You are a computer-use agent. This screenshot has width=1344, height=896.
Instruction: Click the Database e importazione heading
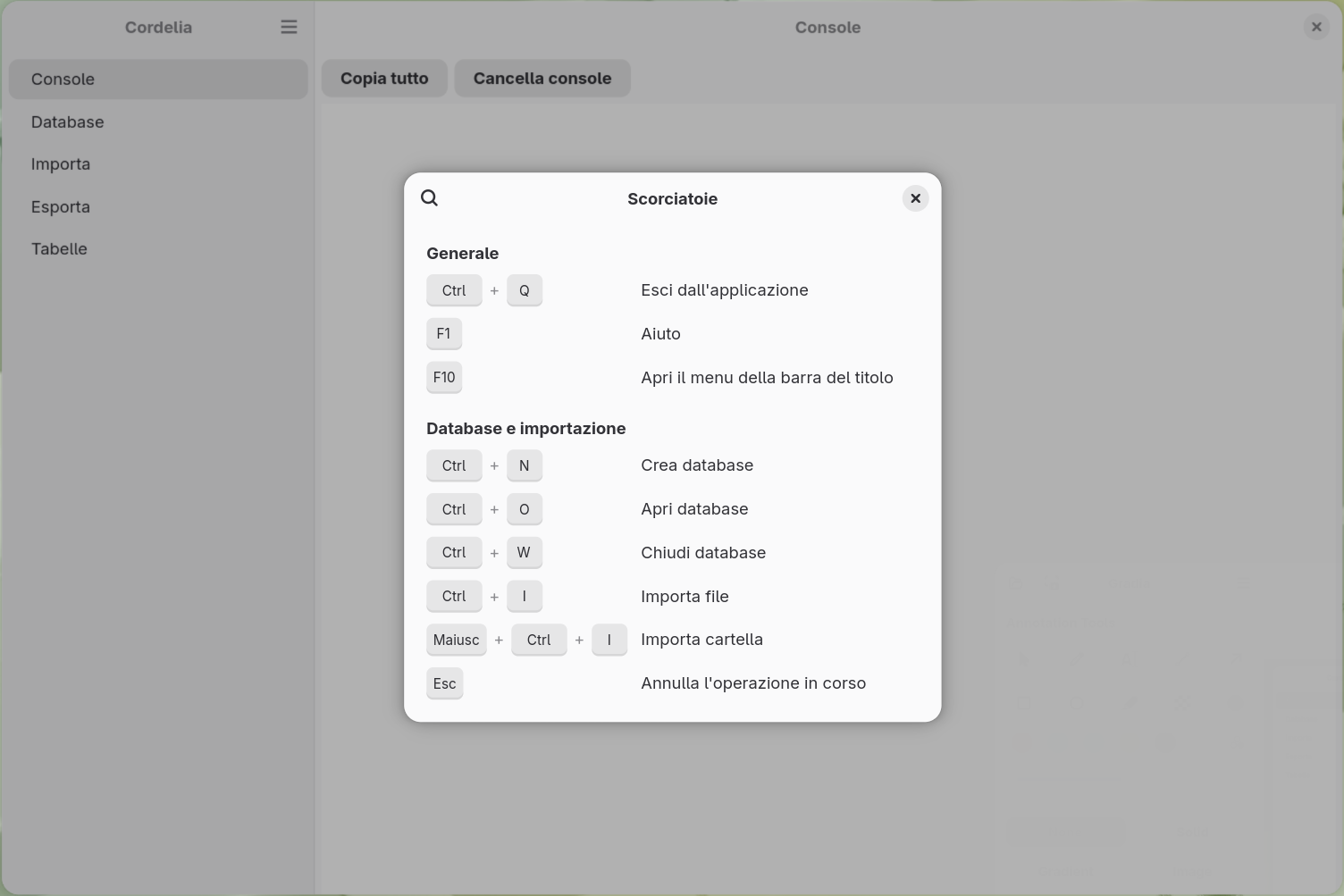pos(525,428)
